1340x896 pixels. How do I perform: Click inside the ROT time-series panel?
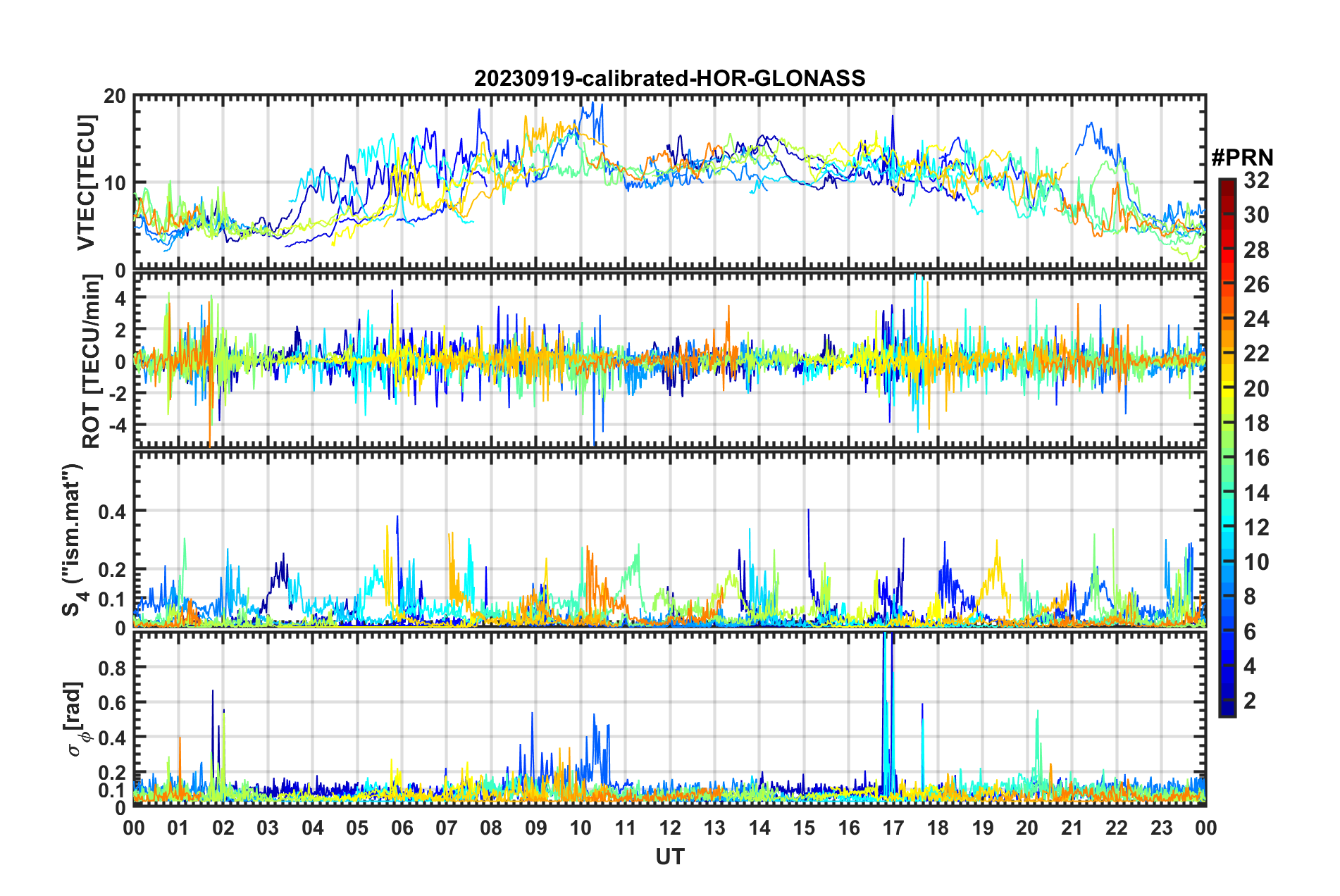[x=669, y=360]
